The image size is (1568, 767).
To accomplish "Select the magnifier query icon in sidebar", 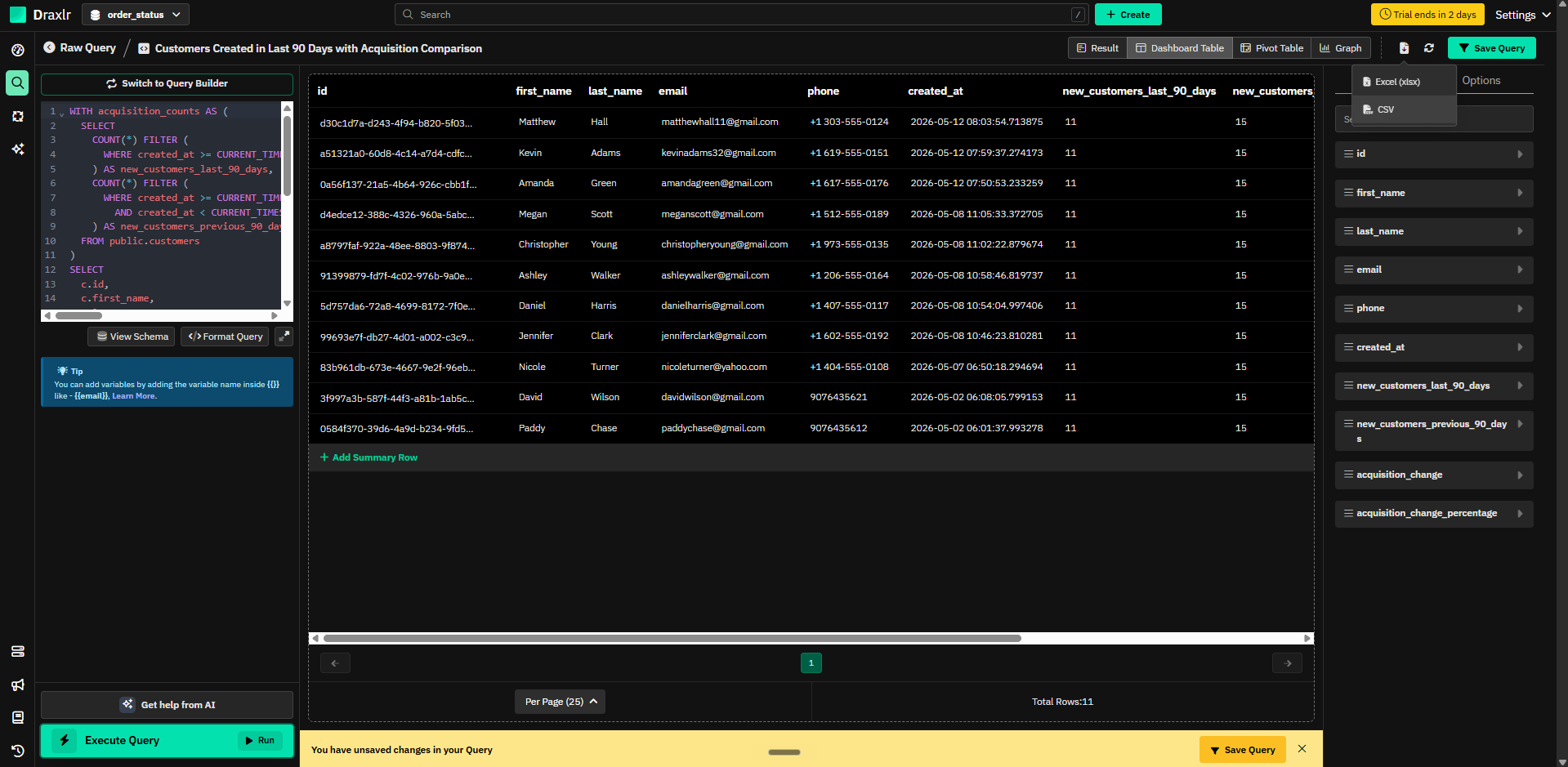I will pyautogui.click(x=18, y=82).
